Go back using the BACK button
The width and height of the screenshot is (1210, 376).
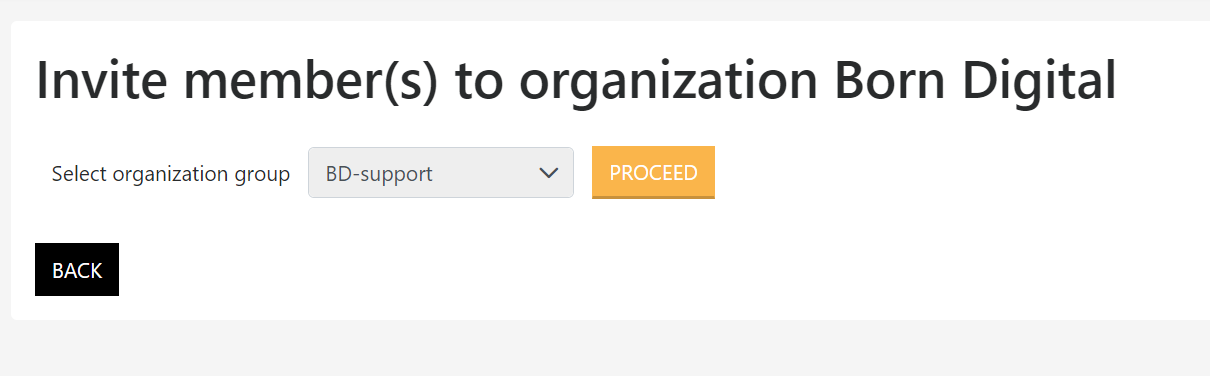click(x=77, y=270)
